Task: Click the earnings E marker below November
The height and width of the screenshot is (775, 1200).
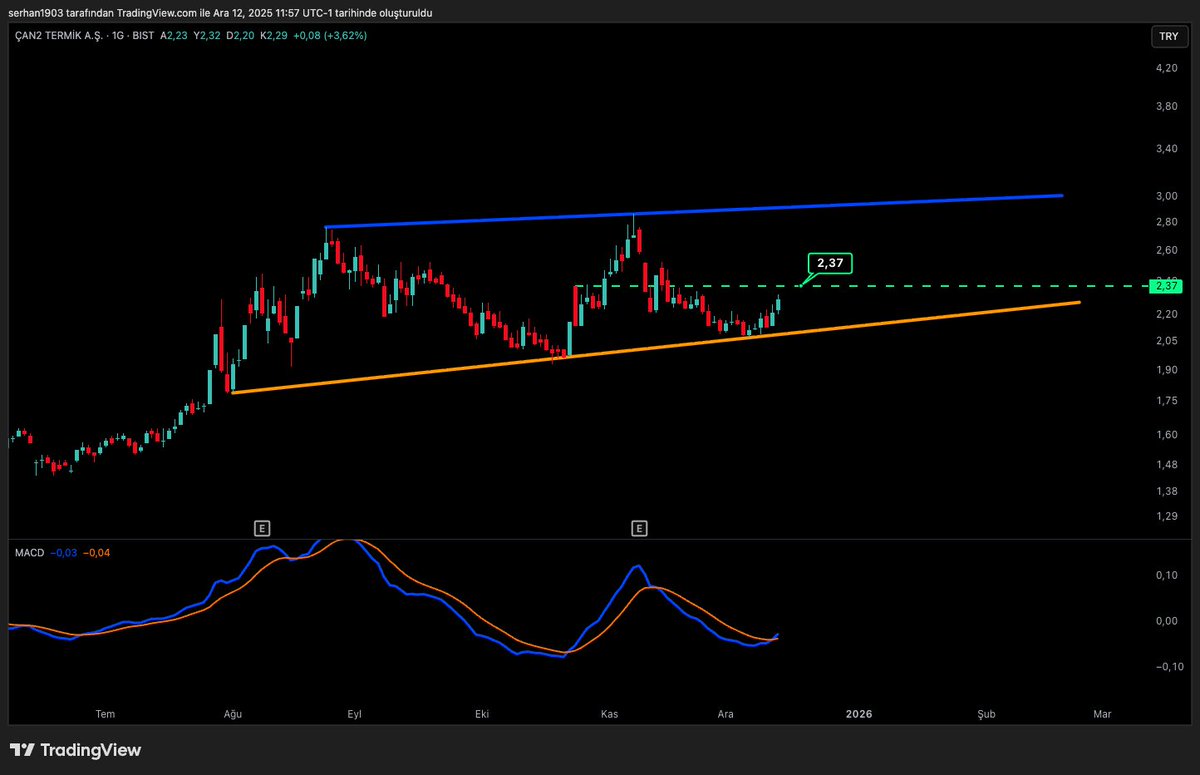Action: tap(638, 527)
